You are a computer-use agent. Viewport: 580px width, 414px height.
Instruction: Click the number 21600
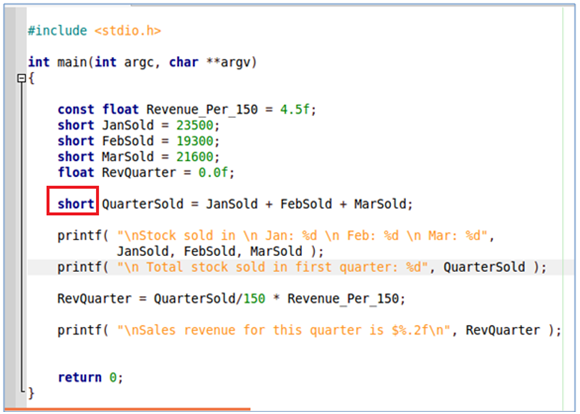[195, 157]
